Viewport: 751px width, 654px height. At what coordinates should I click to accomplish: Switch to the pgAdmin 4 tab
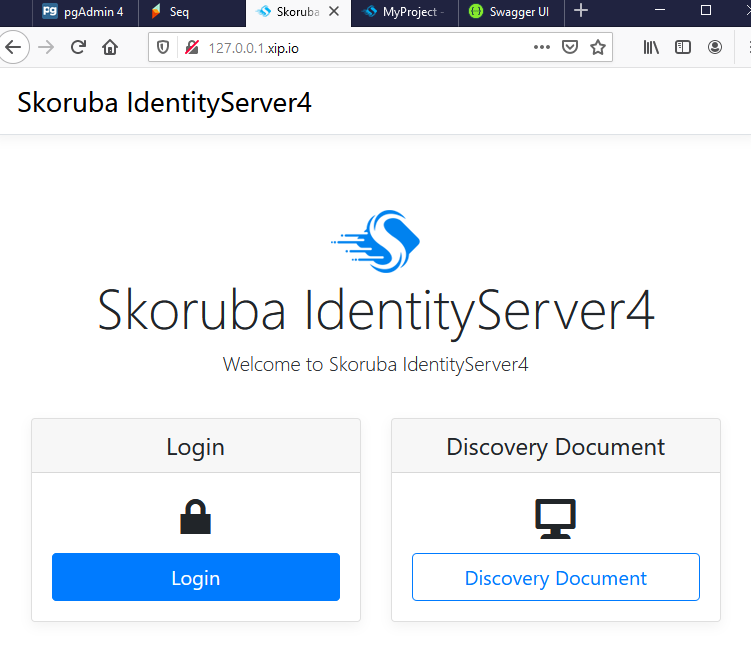click(85, 12)
